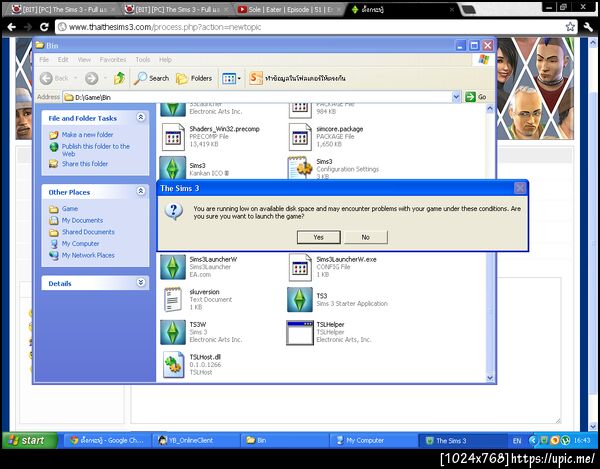Select Sims3LauncherW application icon
Viewport: 600px width, 469px height.
tap(173, 267)
